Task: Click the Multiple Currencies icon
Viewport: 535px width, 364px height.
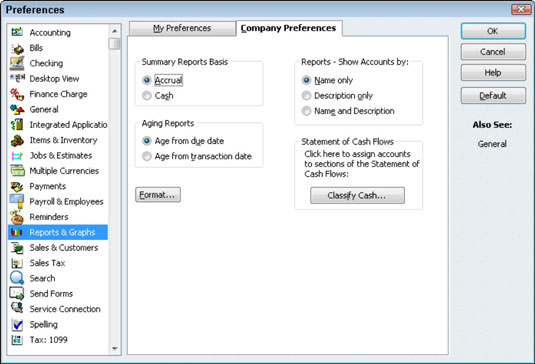Action: (17, 171)
